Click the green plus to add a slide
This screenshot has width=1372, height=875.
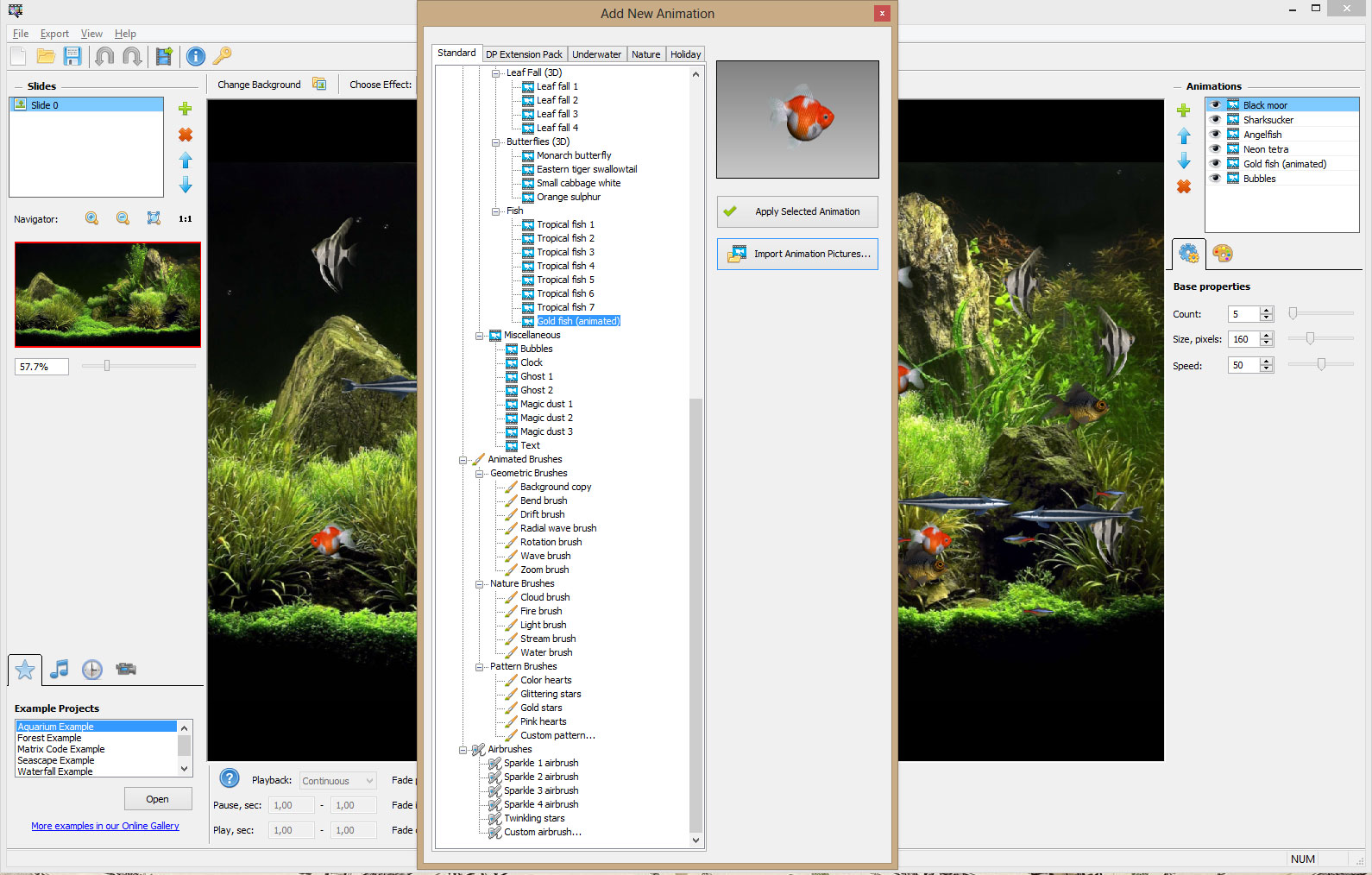click(185, 109)
